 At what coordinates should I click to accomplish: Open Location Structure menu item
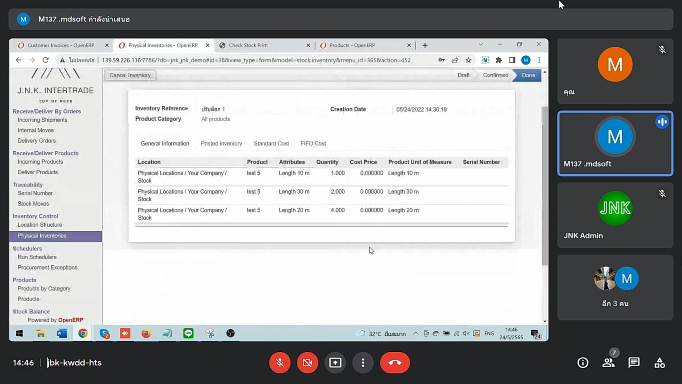[40, 225]
